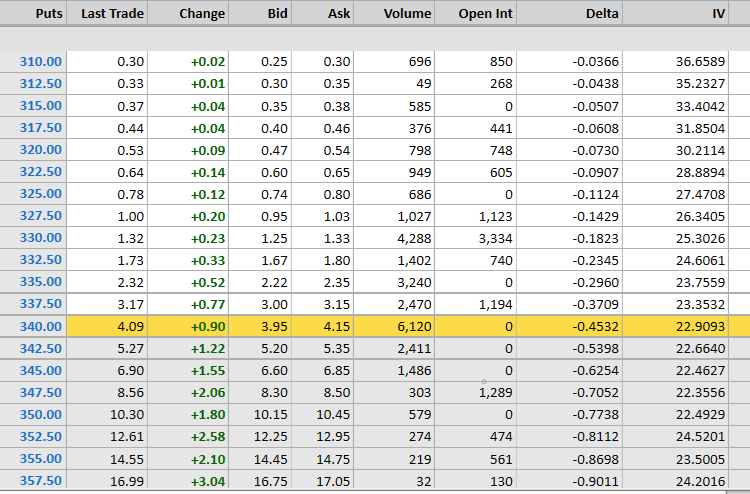Open the 330.00 strike put
This screenshot has height=494, width=750.
41,238
